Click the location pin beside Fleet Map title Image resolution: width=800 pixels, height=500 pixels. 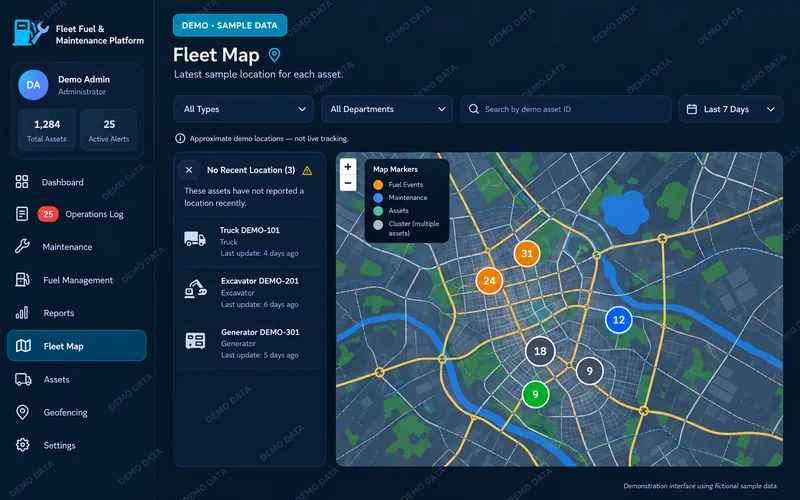(274, 55)
